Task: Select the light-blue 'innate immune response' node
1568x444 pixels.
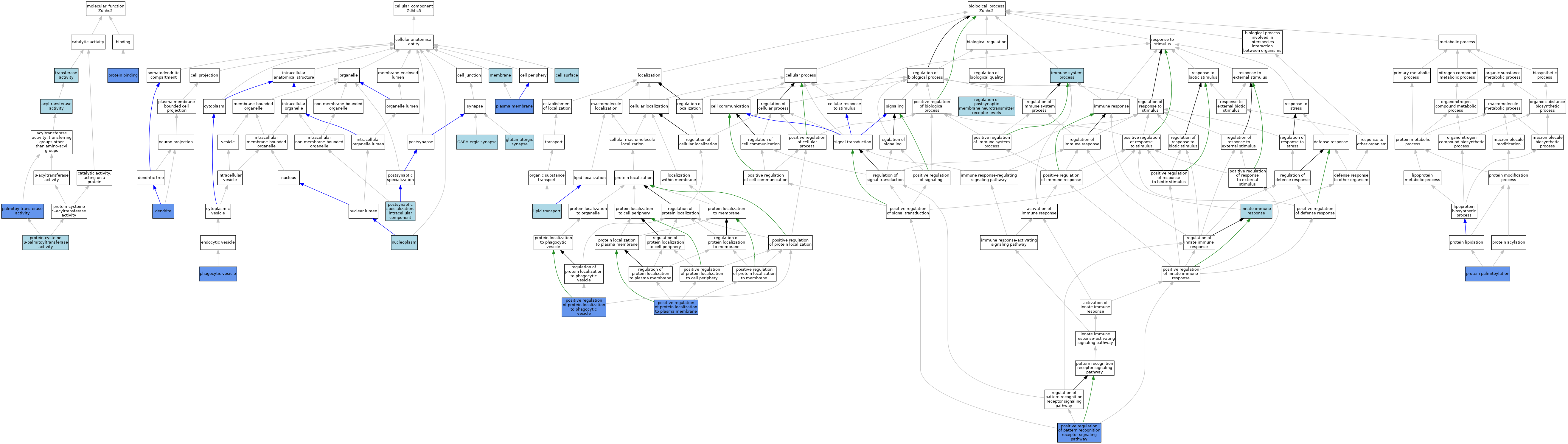Action: tap(1256, 211)
